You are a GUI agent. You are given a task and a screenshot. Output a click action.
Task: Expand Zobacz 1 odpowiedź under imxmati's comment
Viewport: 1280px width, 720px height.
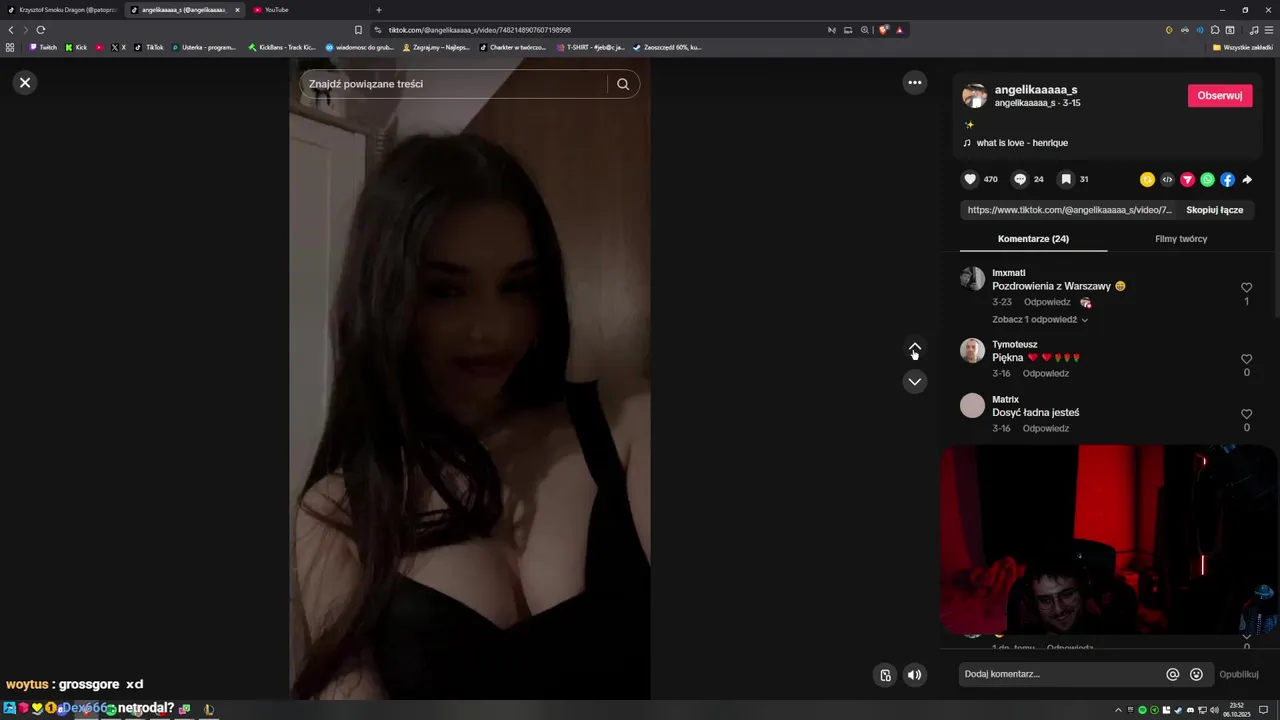point(1040,320)
